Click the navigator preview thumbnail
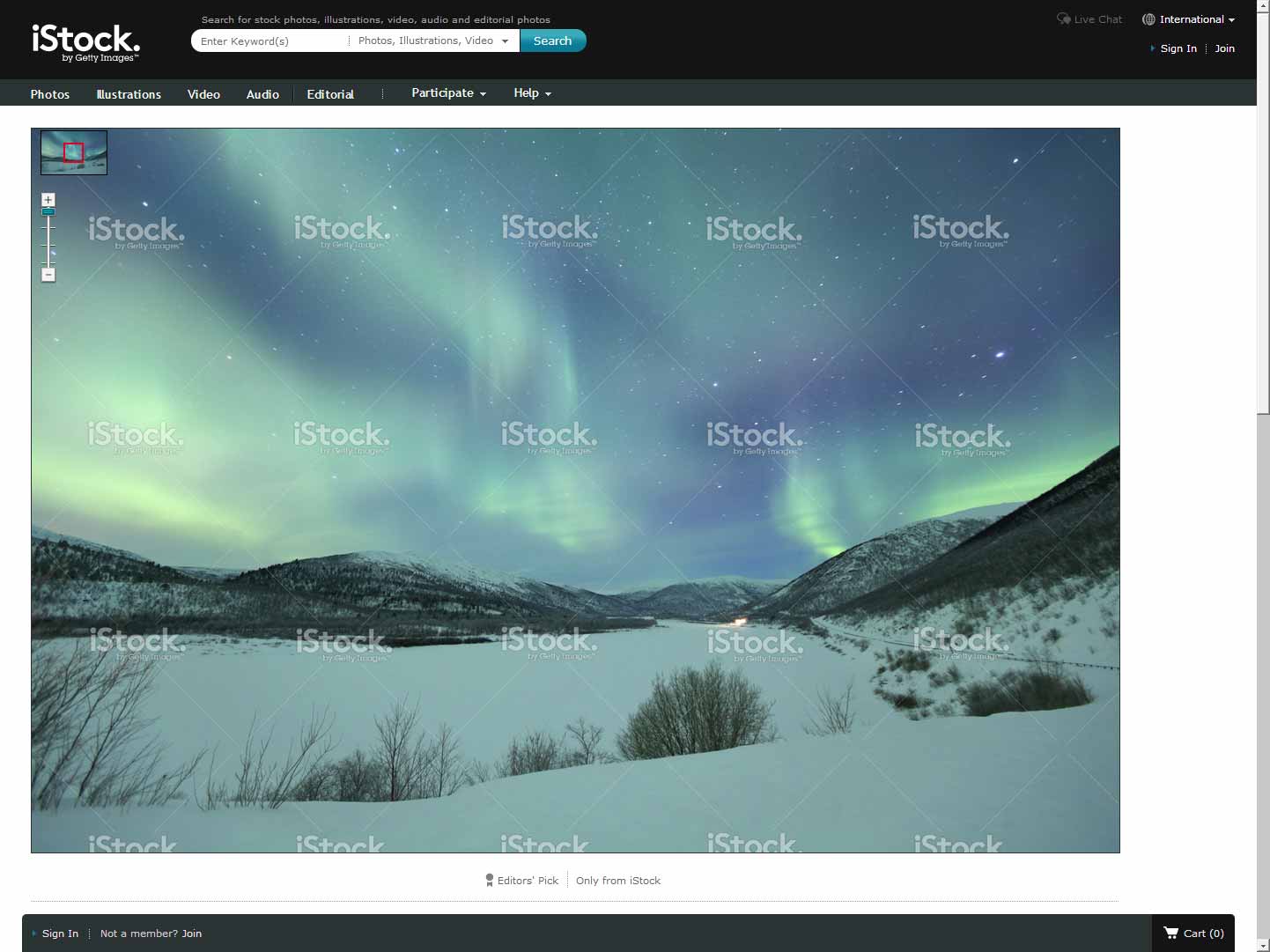This screenshot has height=952, width=1270. [73, 151]
